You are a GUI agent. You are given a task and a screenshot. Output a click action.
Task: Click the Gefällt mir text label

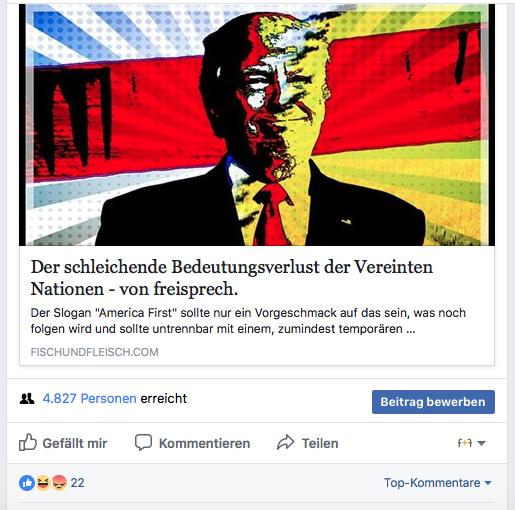click(x=75, y=443)
